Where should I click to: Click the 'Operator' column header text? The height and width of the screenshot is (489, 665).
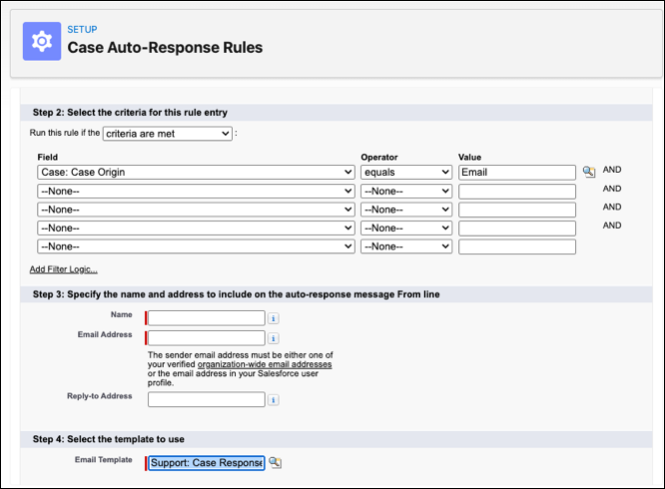[379, 157]
